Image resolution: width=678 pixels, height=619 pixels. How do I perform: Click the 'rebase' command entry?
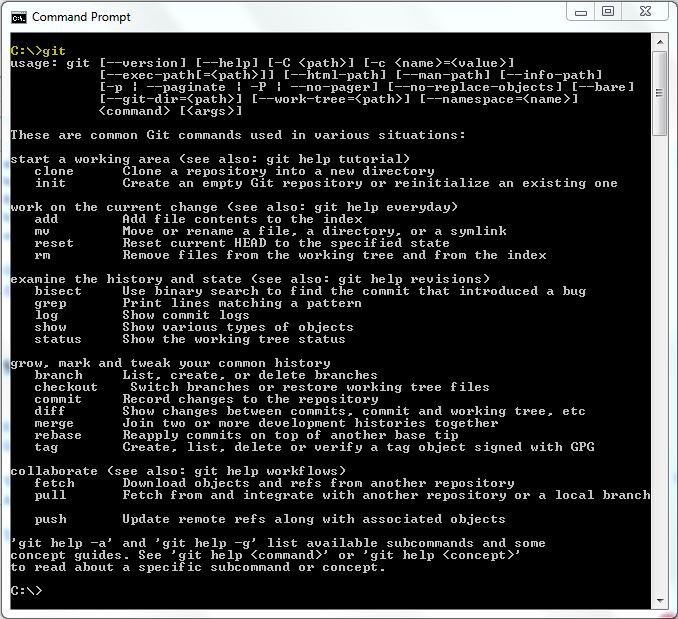(58, 435)
